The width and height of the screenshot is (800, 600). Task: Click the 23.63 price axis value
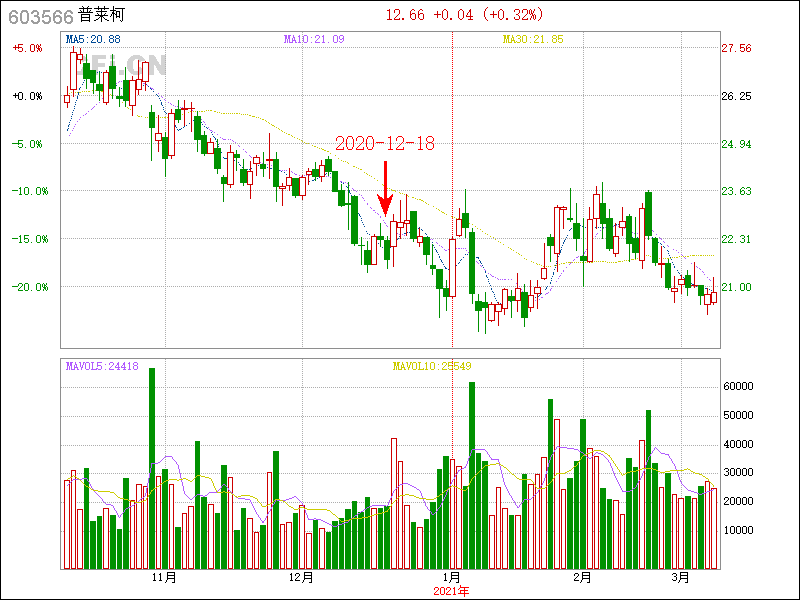[x=736, y=191]
